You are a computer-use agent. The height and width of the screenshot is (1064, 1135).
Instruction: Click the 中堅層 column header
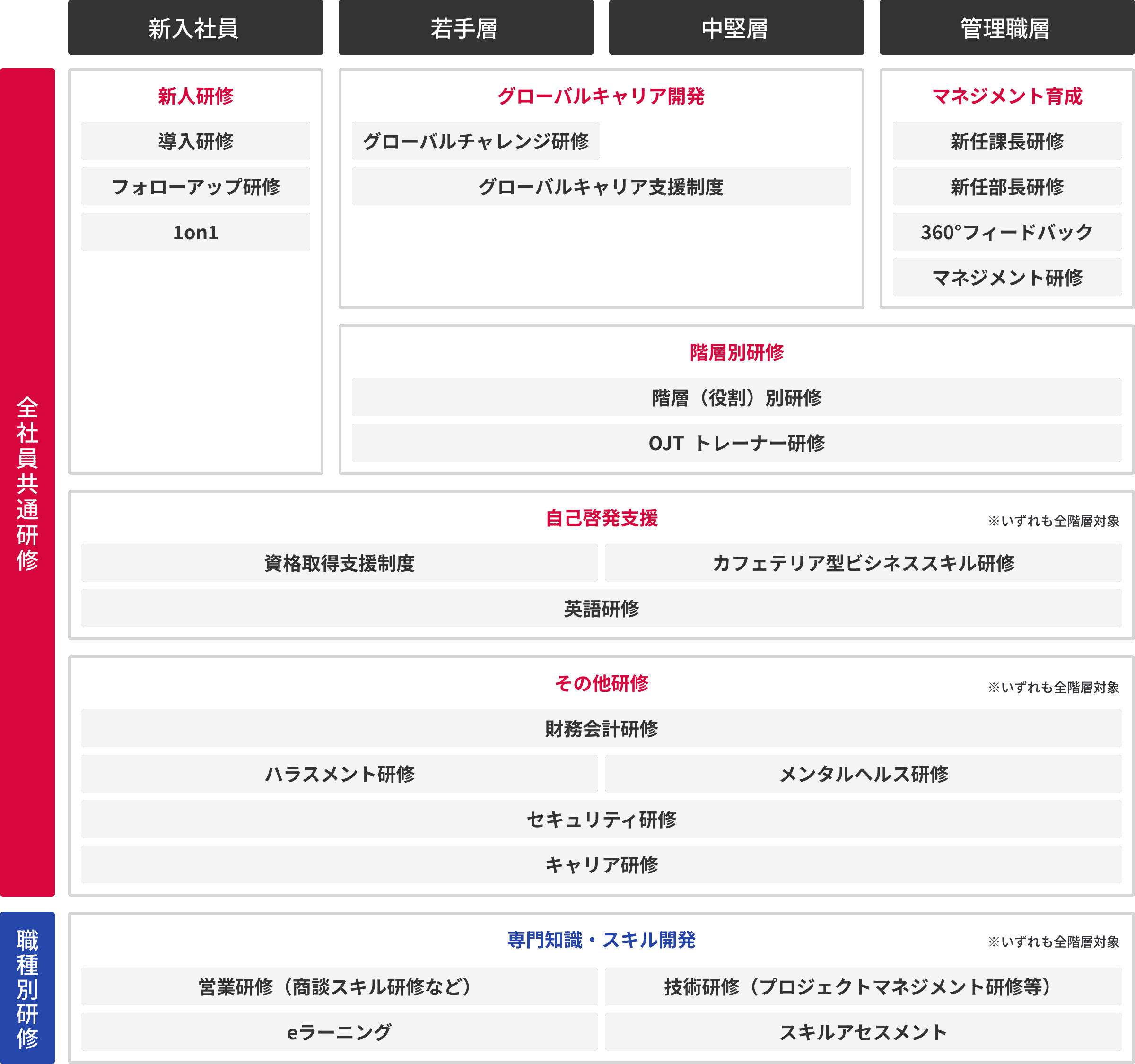point(736,27)
